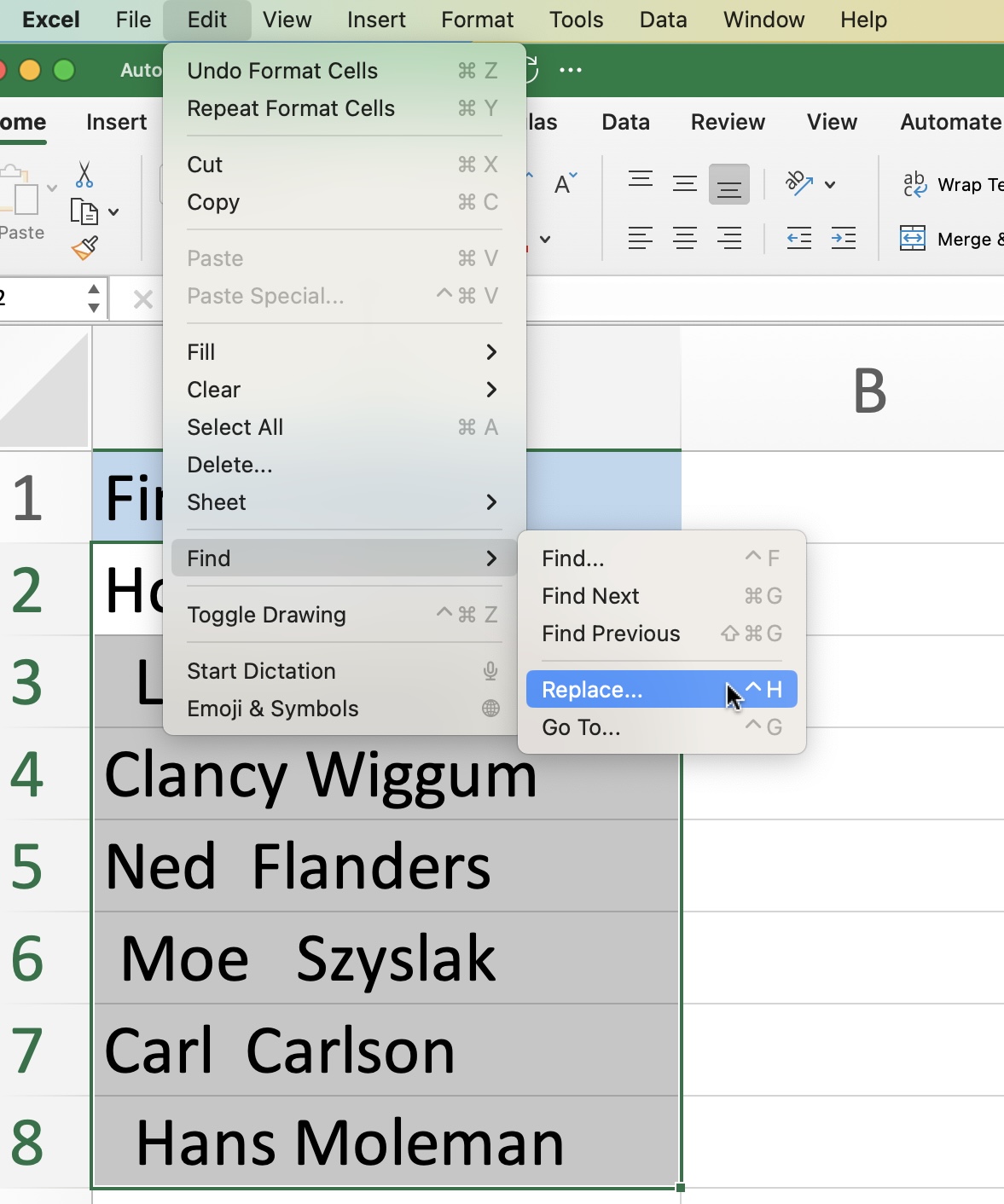
Task: Click the Increase Indent icon
Action: pyautogui.click(x=844, y=238)
